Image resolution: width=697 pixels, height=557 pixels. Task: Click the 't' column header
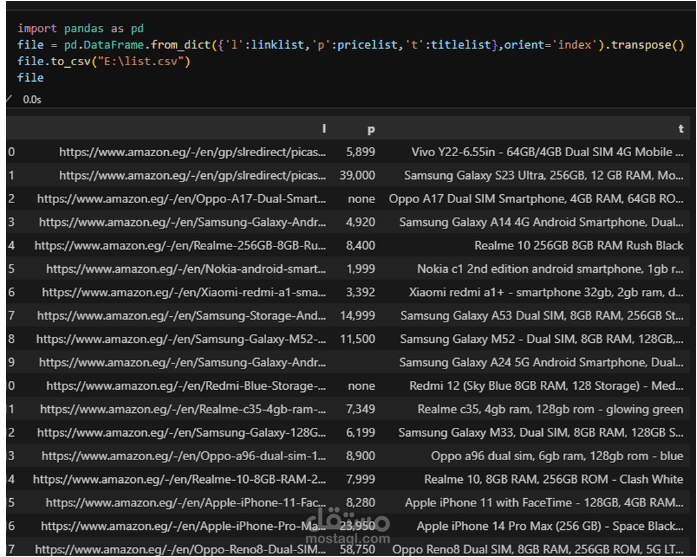681,128
